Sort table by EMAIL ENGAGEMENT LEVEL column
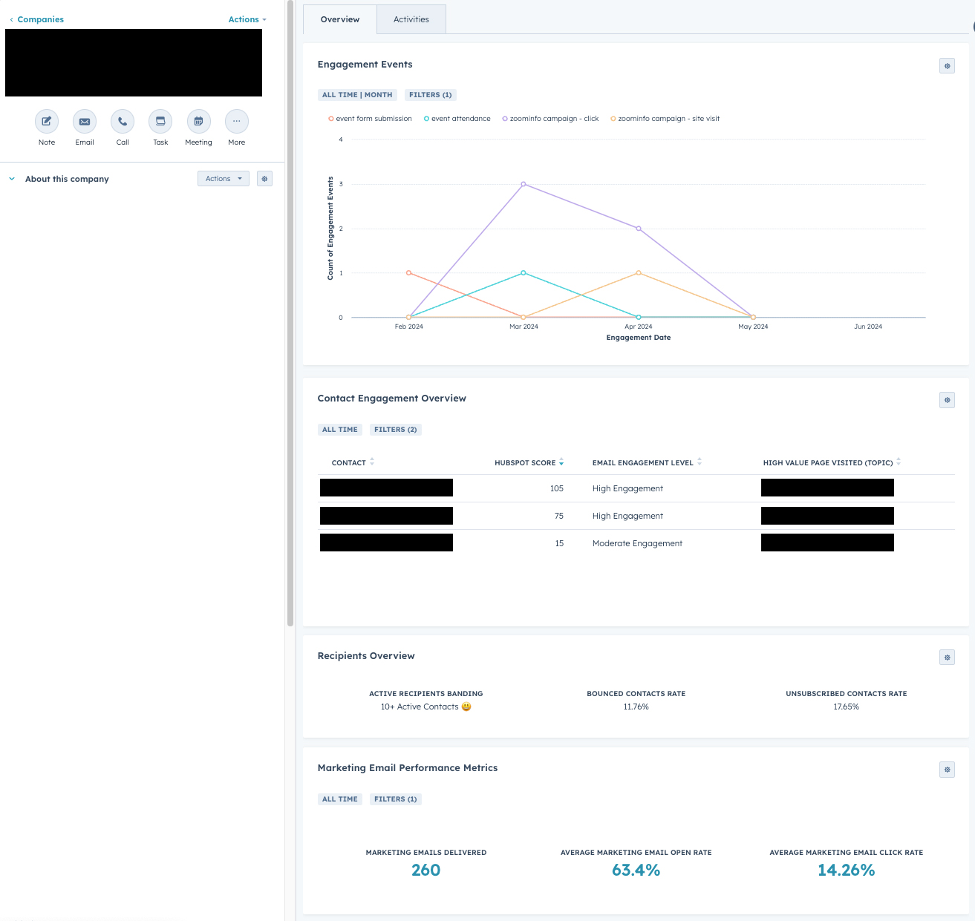976x922 pixels. (x=647, y=463)
